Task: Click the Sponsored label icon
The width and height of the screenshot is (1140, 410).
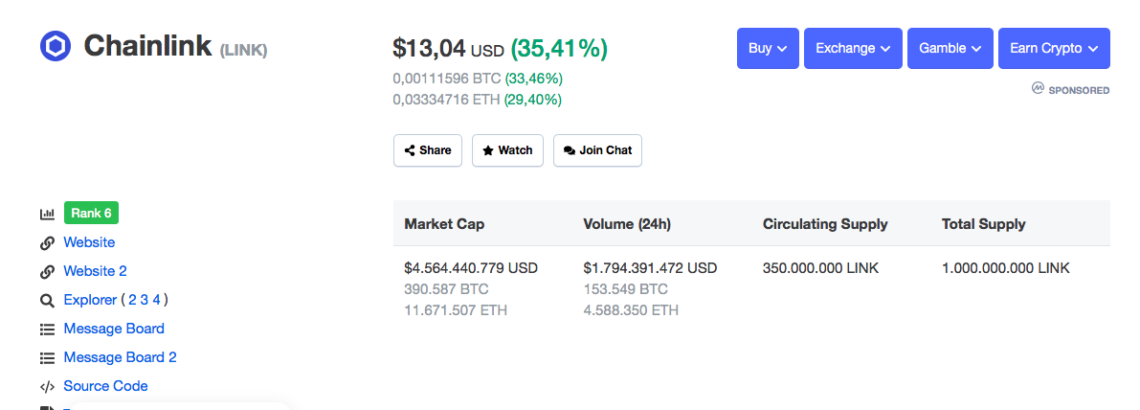Action: pyautogui.click(x=1037, y=89)
